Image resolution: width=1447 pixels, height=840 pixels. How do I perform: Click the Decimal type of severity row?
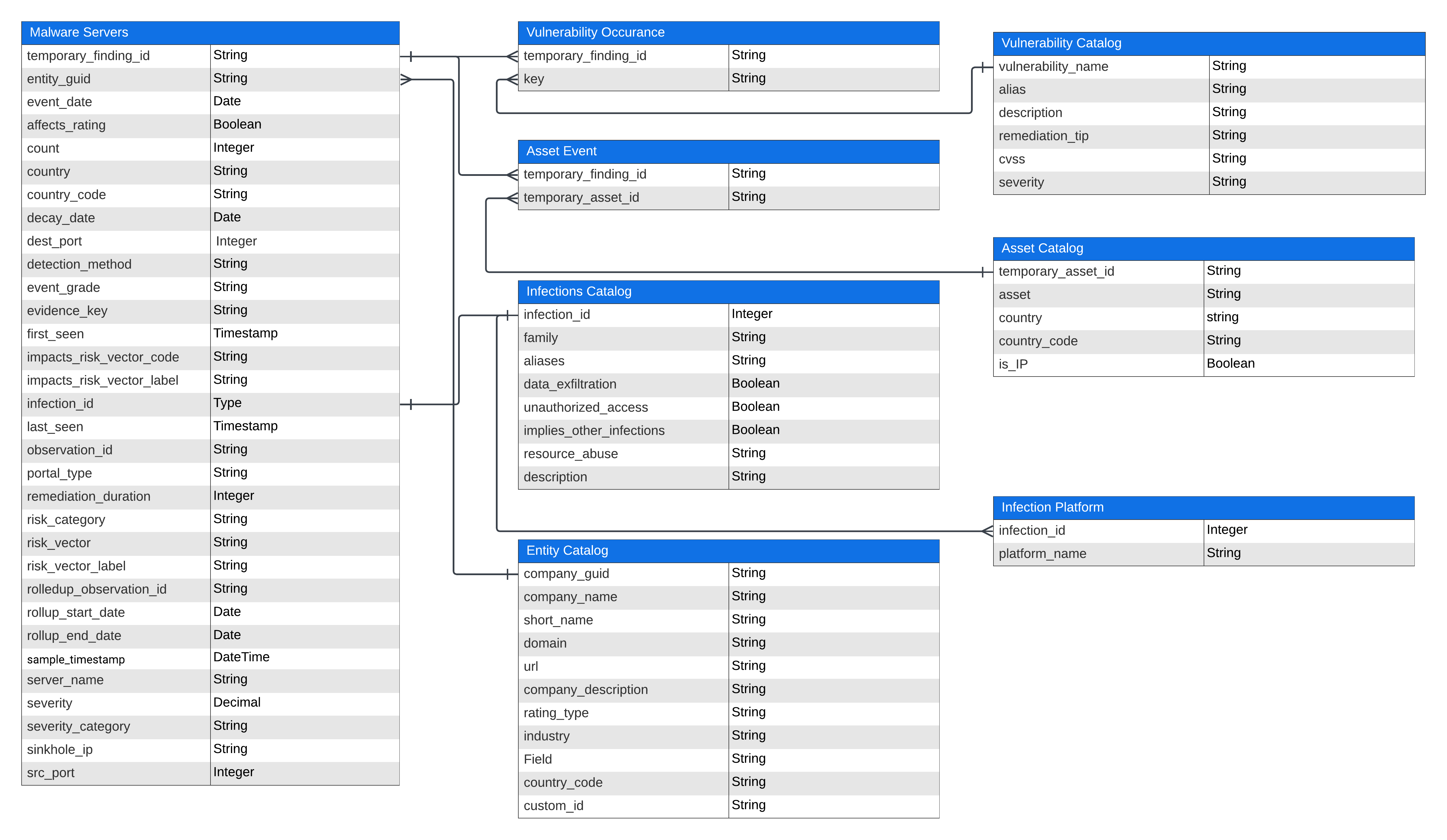(237, 703)
